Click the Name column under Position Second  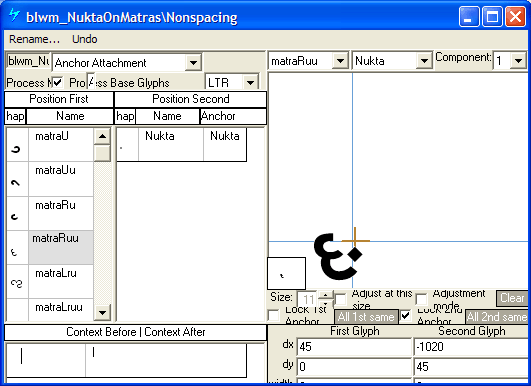[167, 116]
